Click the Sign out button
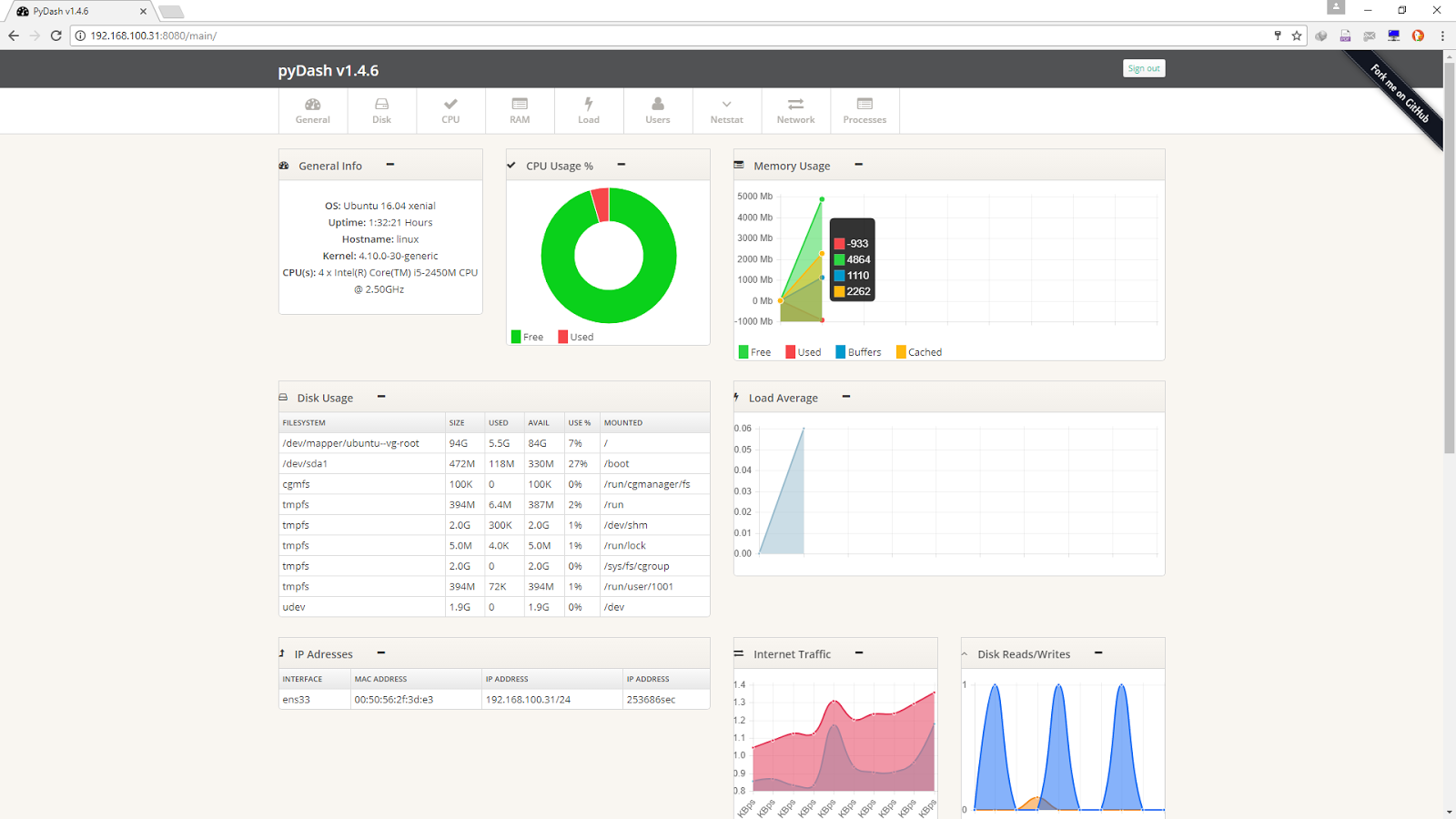This screenshot has width=1456, height=819. [1143, 67]
